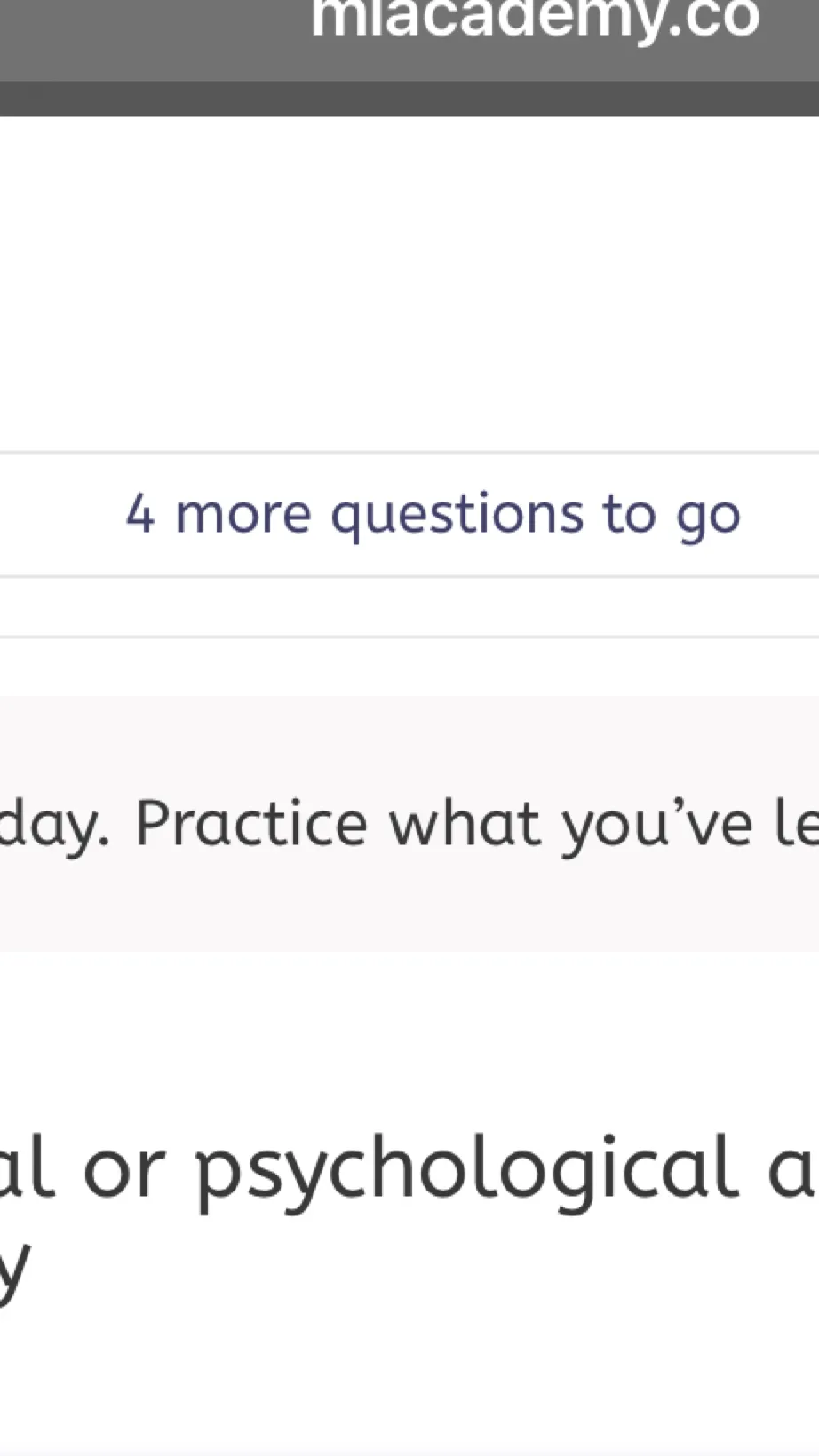Tap the word 'or' in the question heading
This screenshot has width=819, height=1456.
(123, 1172)
